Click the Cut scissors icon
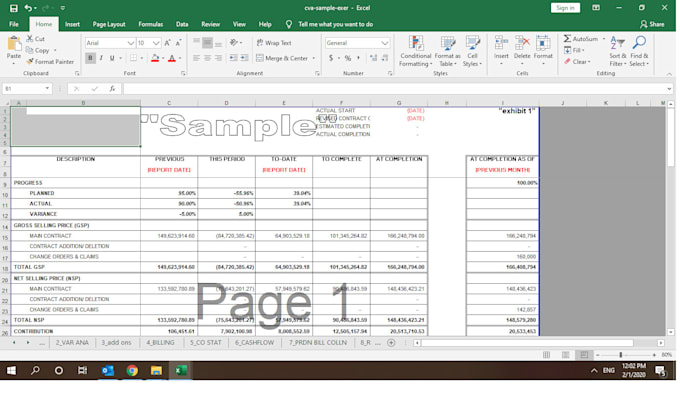 tap(29, 39)
